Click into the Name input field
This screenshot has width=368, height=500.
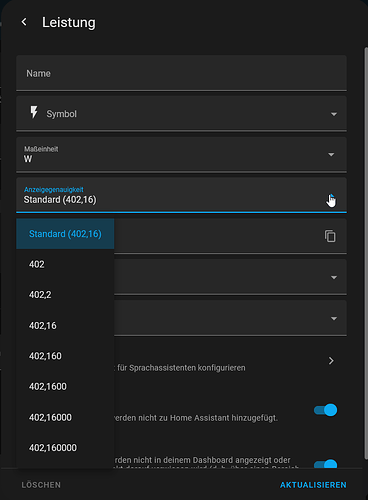click(x=181, y=73)
